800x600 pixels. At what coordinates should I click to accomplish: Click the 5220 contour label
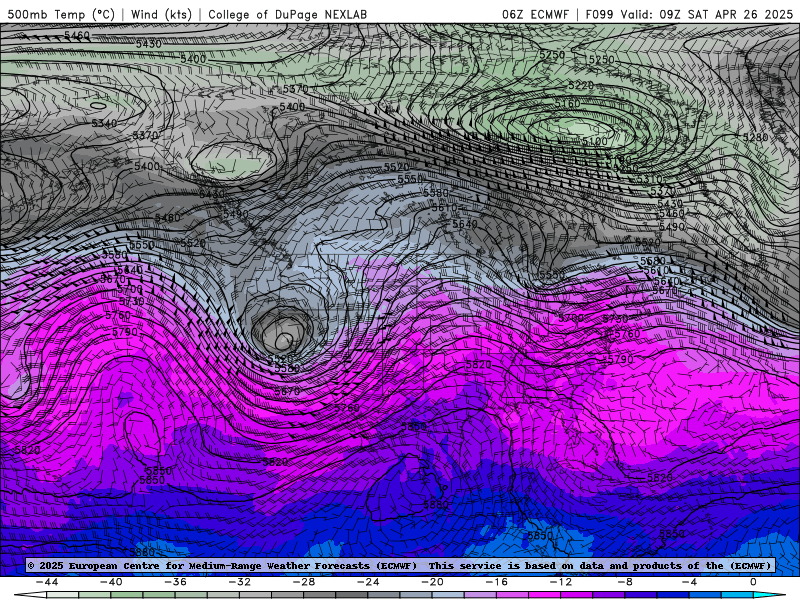581,85
